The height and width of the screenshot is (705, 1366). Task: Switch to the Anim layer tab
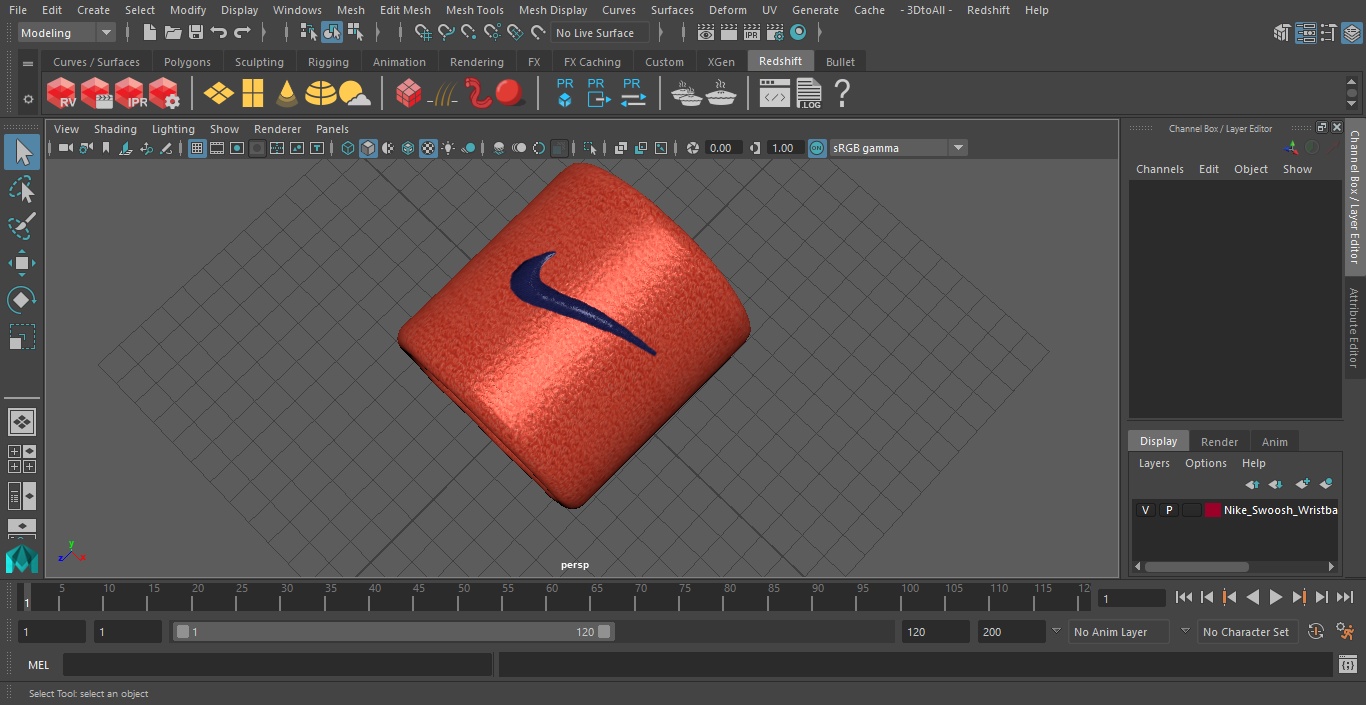tap(1274, 442)
